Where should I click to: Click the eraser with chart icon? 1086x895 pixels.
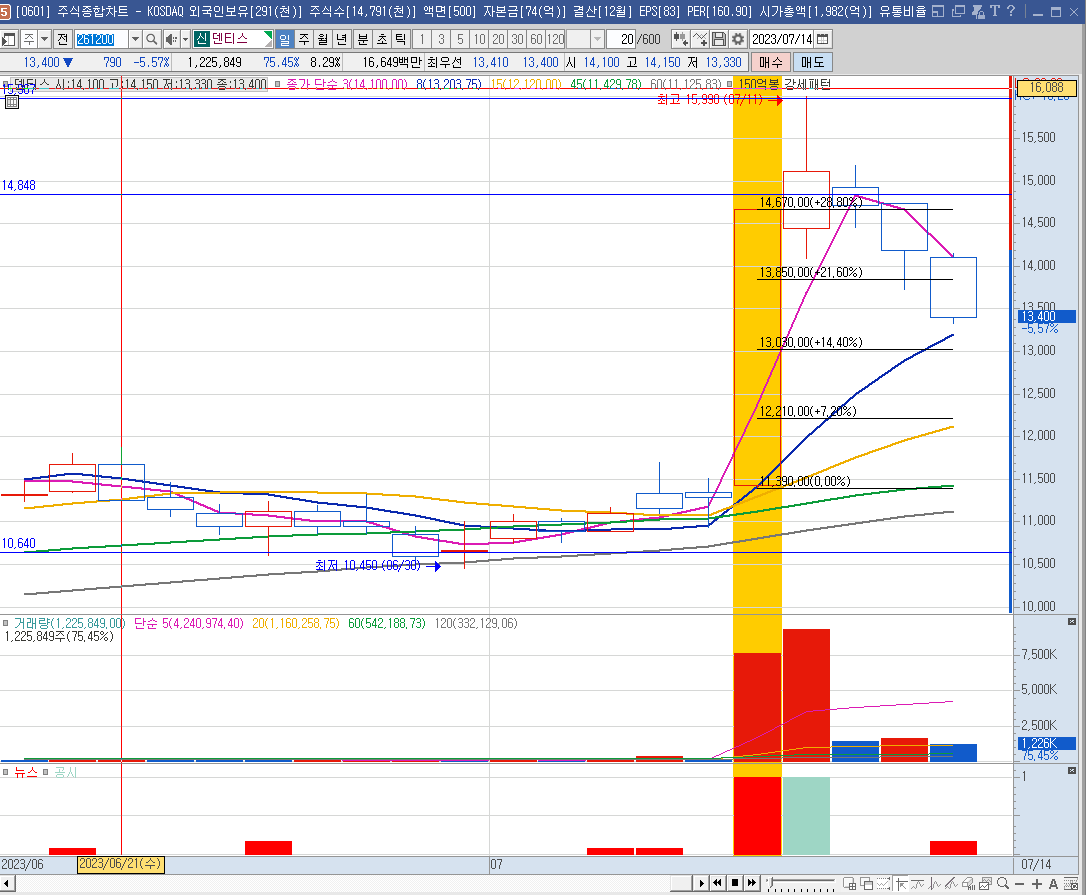pyautogui.click(x=968, y=883)
